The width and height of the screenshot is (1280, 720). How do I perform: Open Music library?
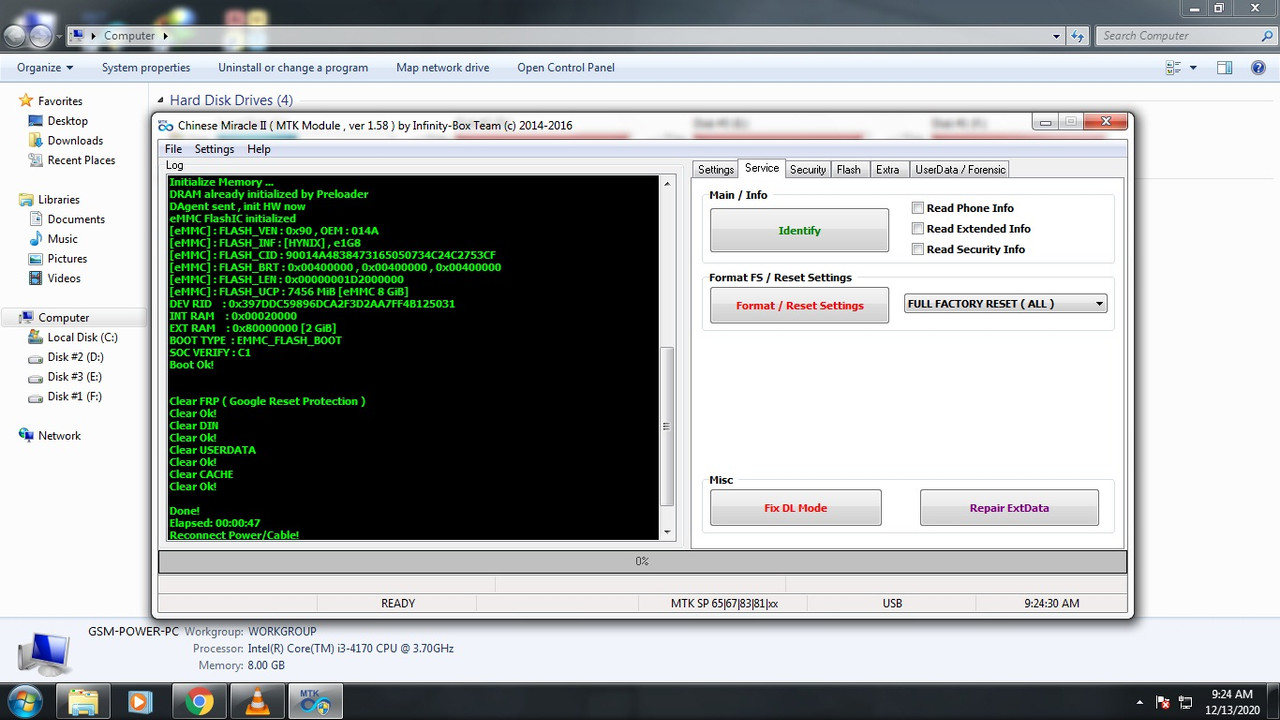tap(62, 239)
